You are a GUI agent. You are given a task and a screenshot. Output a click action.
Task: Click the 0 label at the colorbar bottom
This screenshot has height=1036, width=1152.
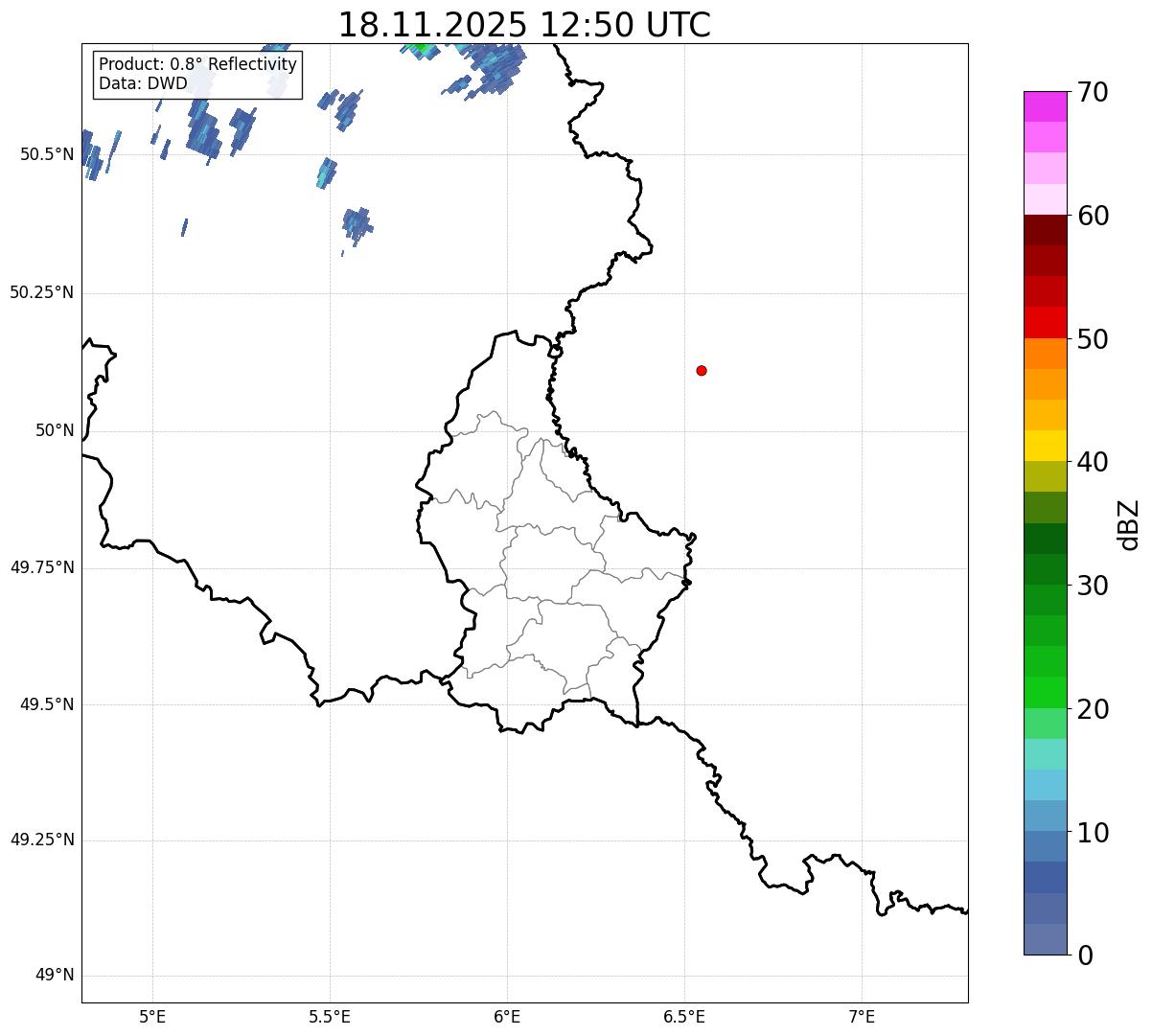click(1085, 955)
